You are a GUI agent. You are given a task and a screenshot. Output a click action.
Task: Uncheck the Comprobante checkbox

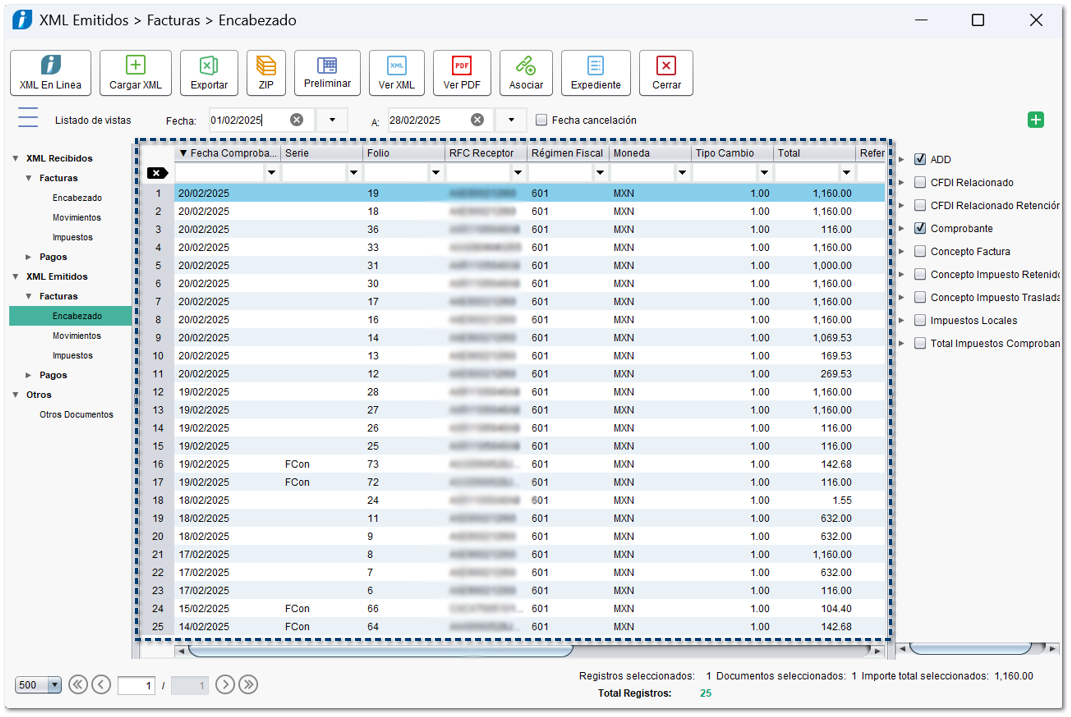920,229
